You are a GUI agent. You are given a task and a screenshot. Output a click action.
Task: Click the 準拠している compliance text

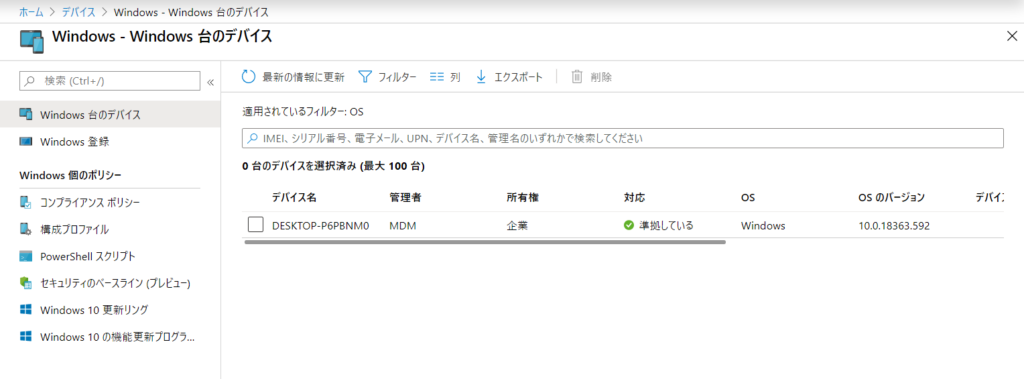(x=666, y=226)
